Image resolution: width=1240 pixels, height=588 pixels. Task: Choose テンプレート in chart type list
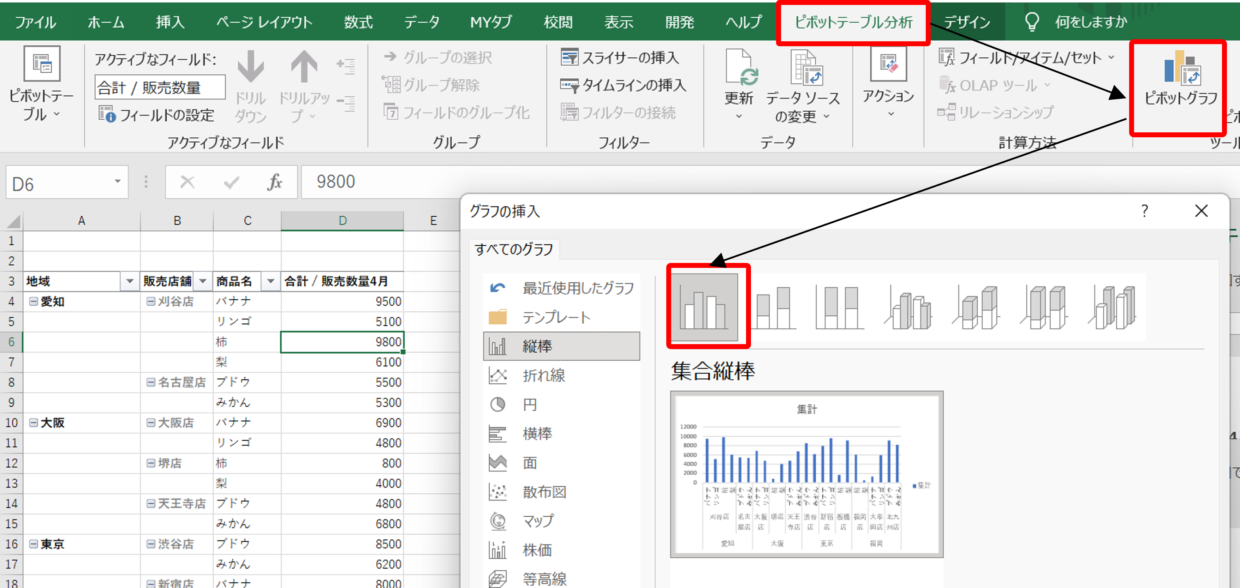click(561, 317)
